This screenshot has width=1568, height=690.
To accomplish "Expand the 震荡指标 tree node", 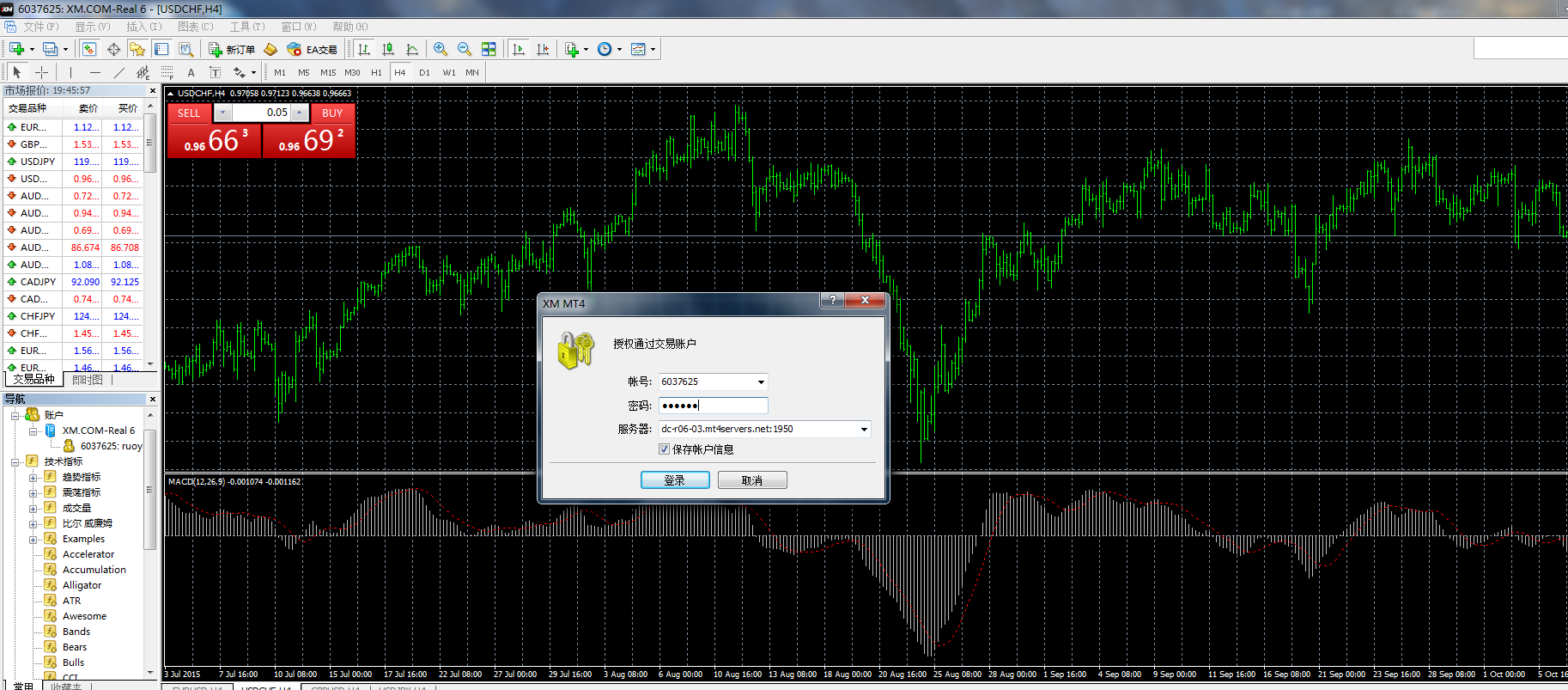I will pyautogui.click(x=33, y=492).
